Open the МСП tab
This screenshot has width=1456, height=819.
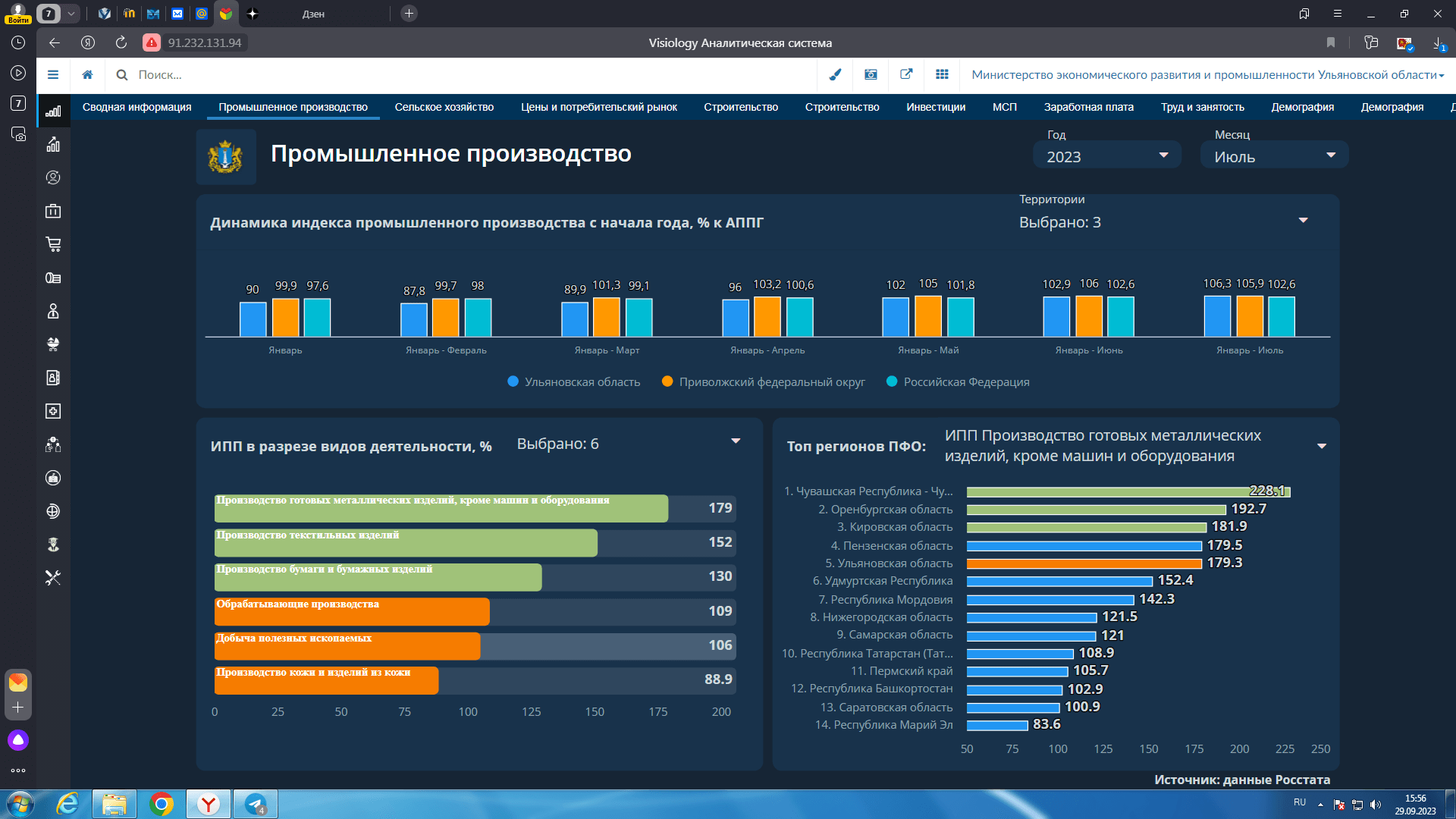point(1005,107)
